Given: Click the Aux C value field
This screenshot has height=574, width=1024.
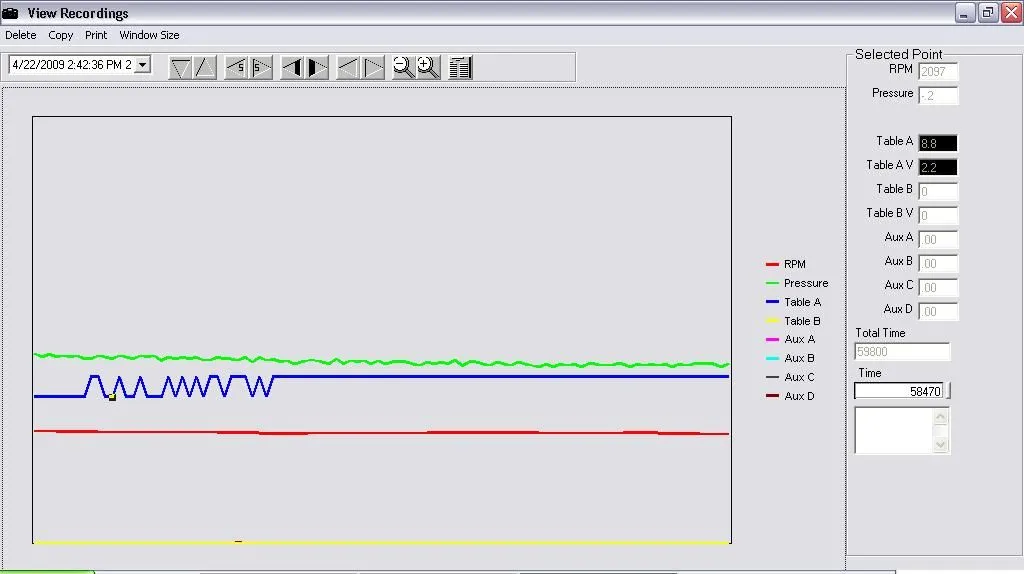Looking at the screenshot, I should pyautogui.click(x=938, y=287).
